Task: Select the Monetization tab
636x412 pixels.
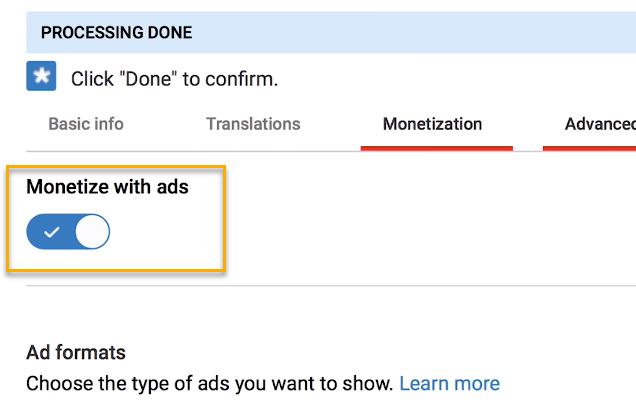Action: tap(432, 124)
